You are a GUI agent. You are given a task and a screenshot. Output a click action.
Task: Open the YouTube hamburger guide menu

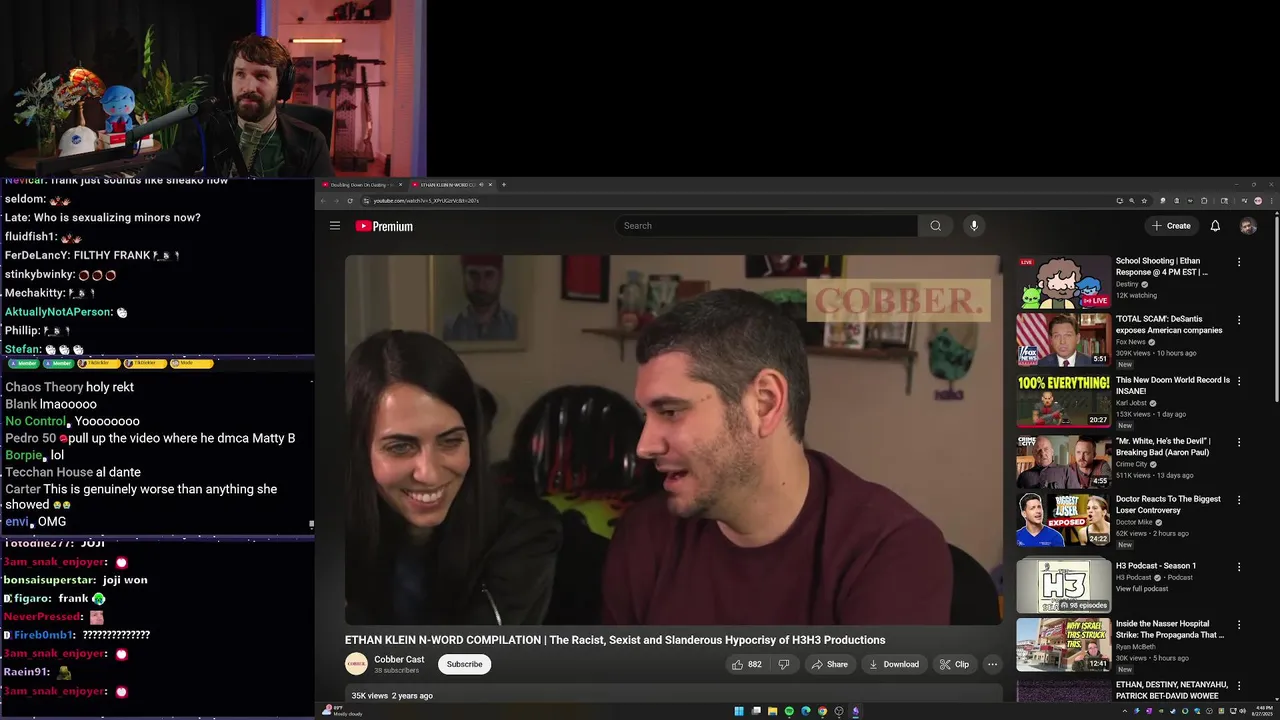(x=335, y=226)
